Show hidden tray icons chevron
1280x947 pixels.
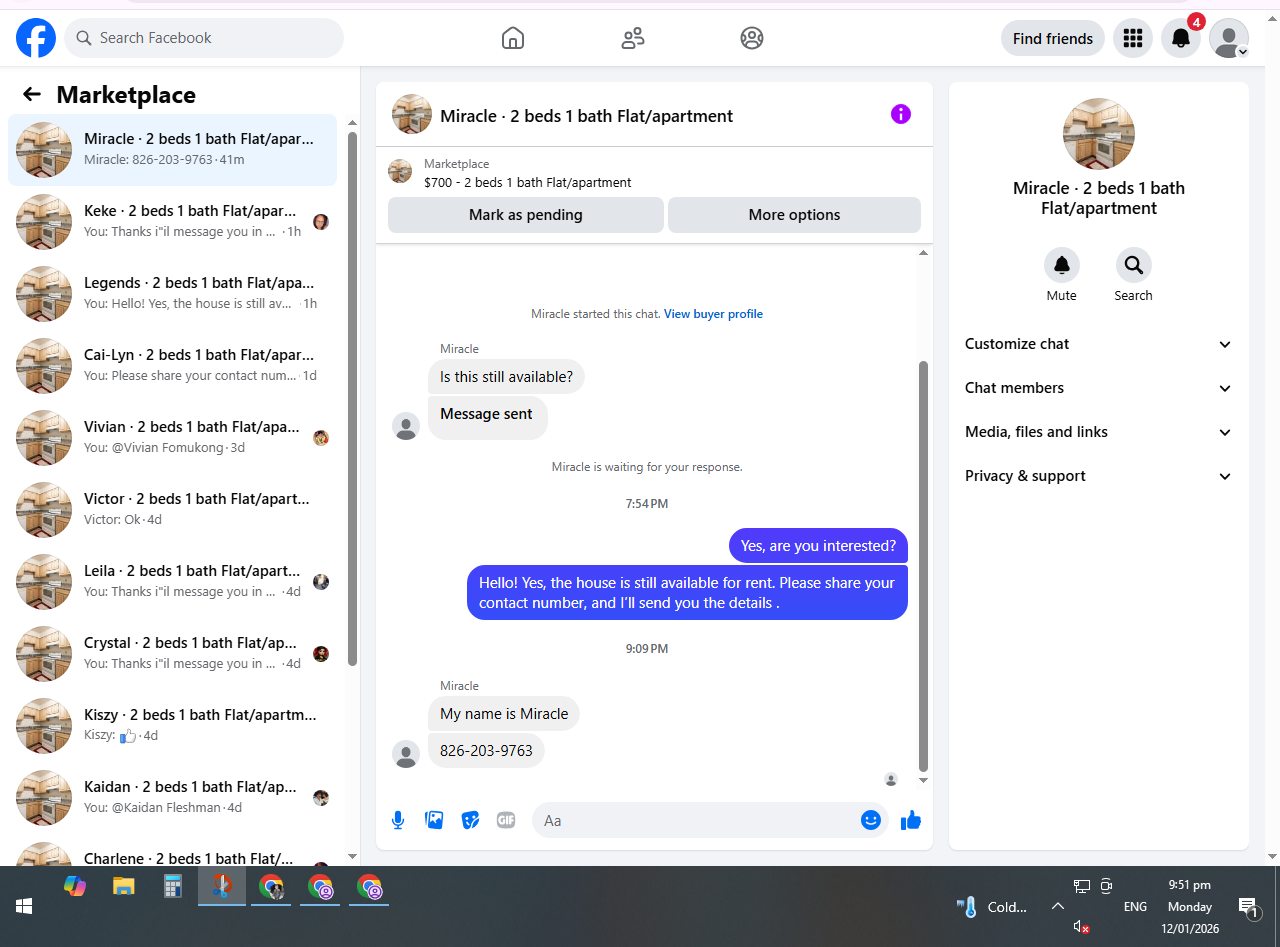(1057, 906)
